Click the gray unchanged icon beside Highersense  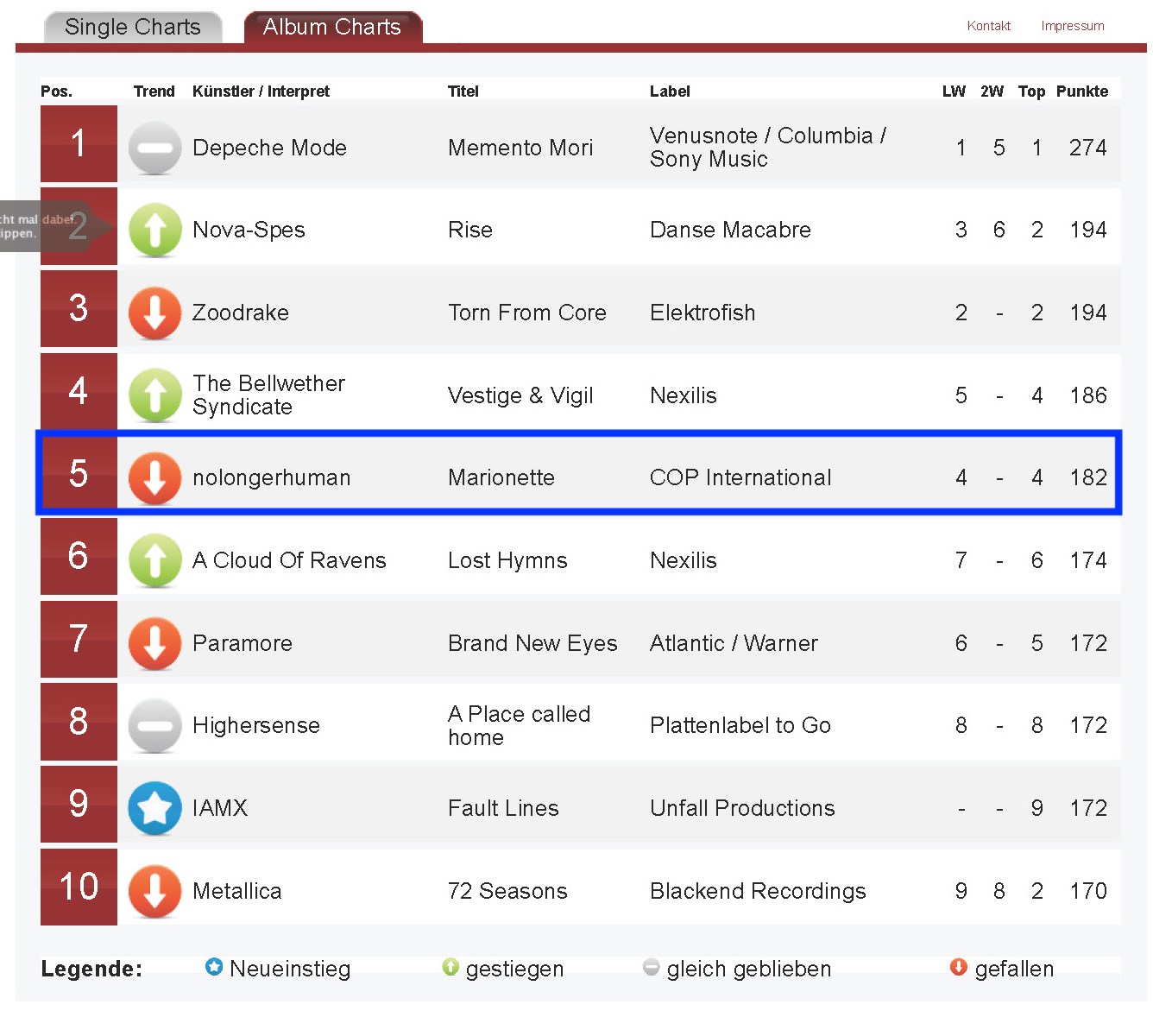click(x=154, y=725)
